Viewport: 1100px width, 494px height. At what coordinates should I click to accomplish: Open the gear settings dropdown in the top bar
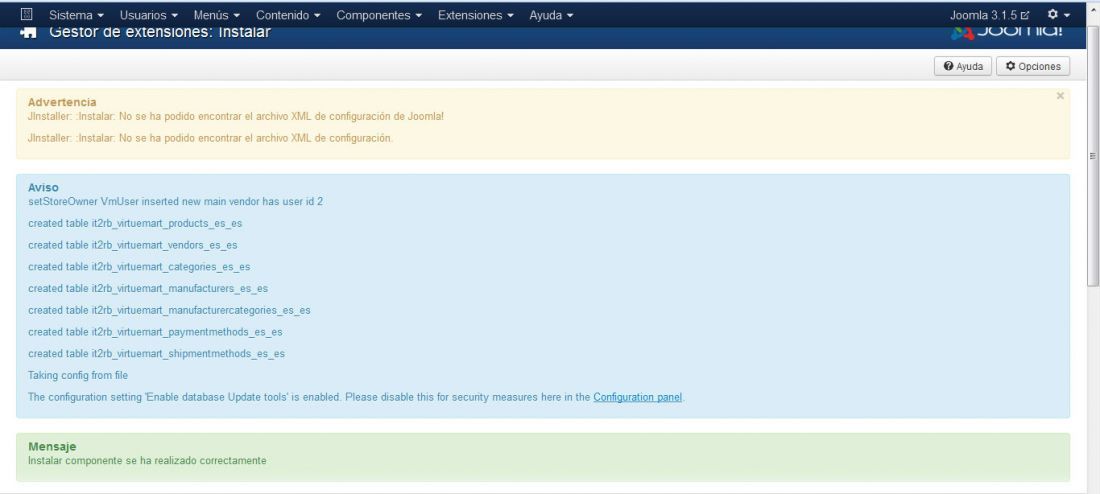[1059, 15]
